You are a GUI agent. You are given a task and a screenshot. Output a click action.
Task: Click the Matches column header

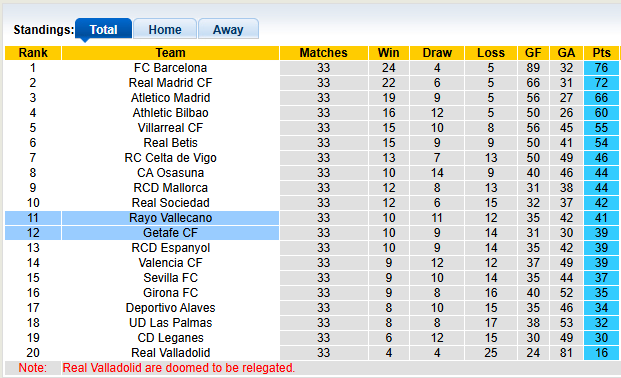coord(324,53)
